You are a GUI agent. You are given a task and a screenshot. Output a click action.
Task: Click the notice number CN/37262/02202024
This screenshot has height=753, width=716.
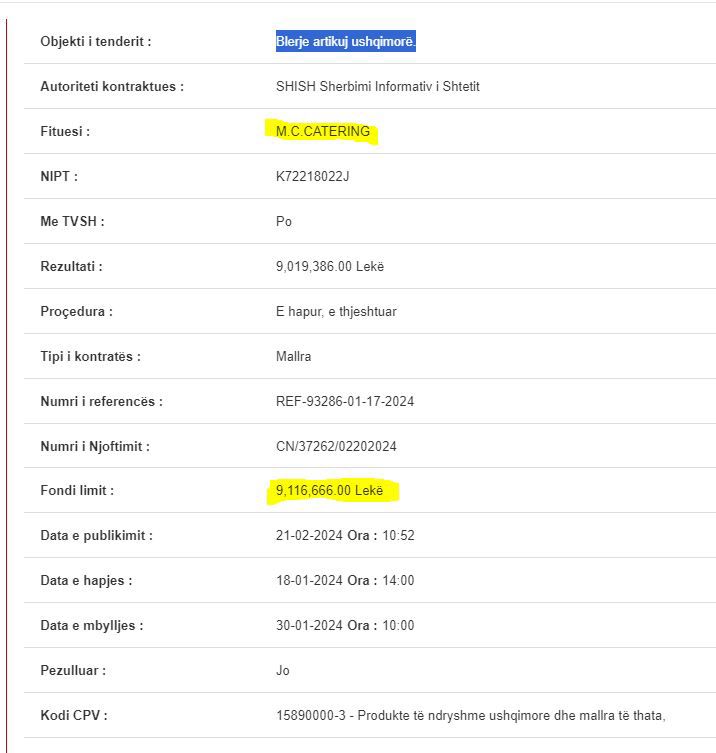(x=336, y=446)
